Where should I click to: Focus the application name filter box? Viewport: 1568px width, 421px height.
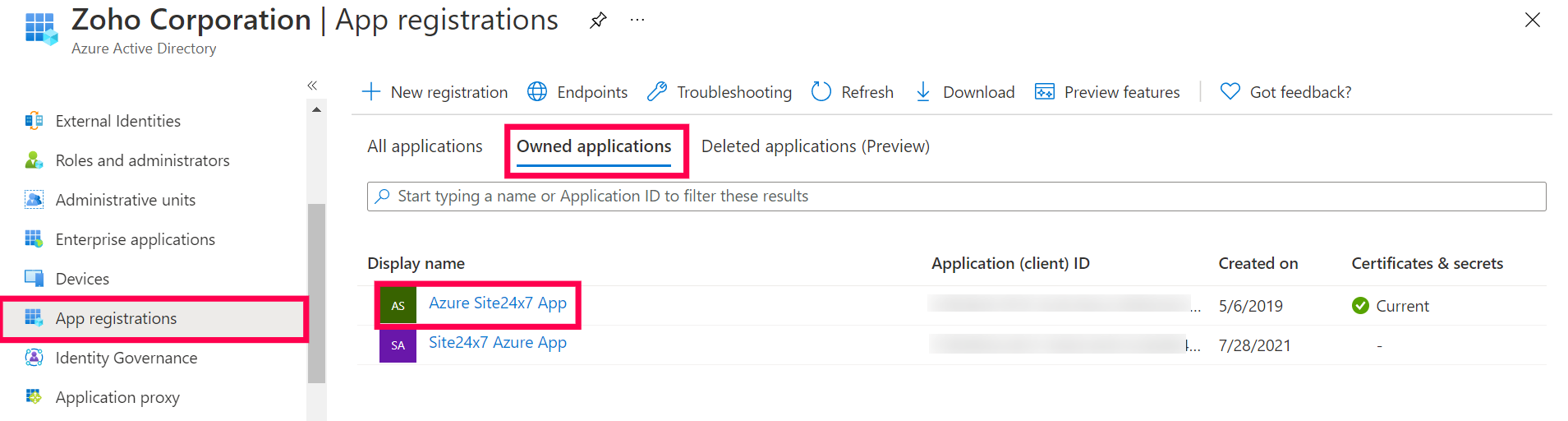[x=956, y=197]
